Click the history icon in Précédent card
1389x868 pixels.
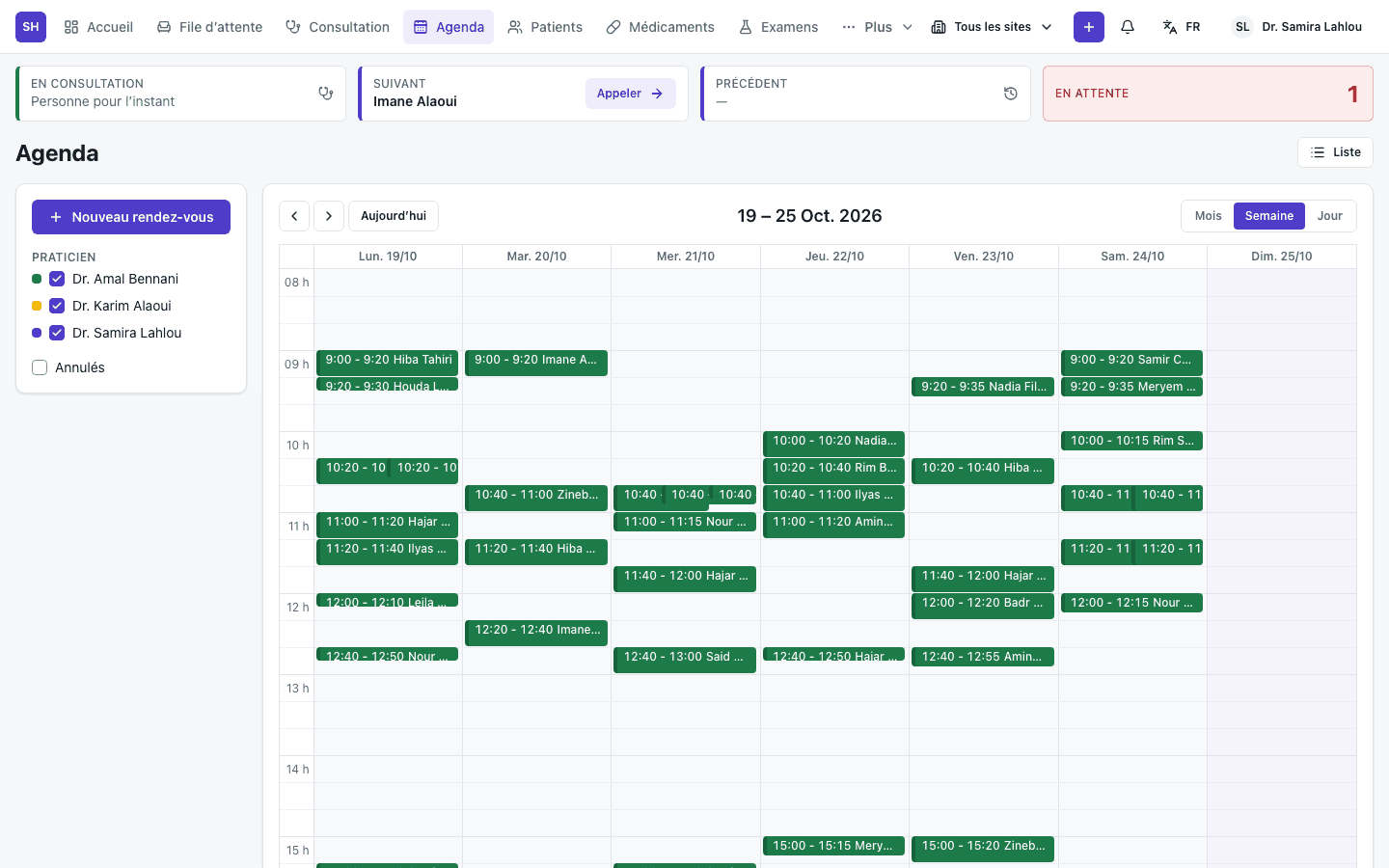pyautogui.click(x=1011, y=94)
